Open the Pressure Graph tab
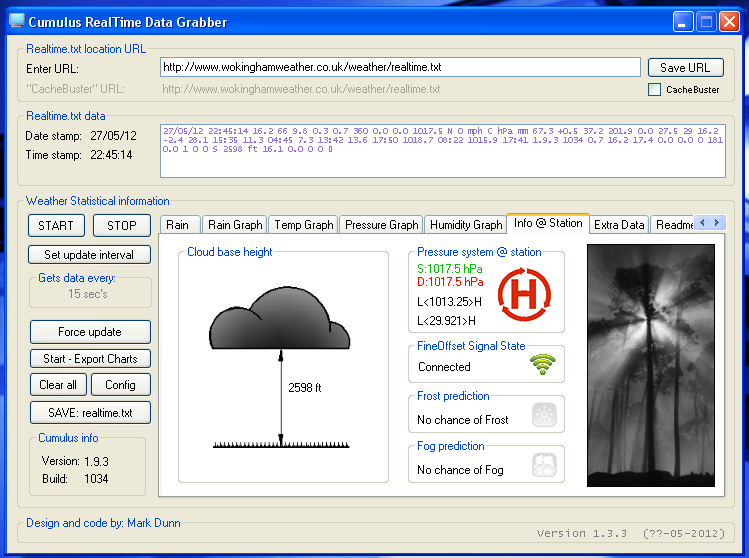 click(381, 225)
